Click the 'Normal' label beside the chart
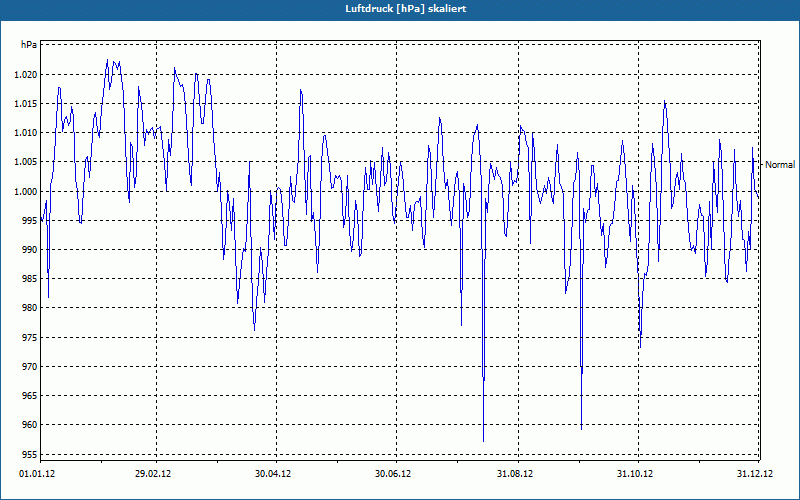Image resolution: width=800 pixels, height=500 pixels. (x=780, y=165)
